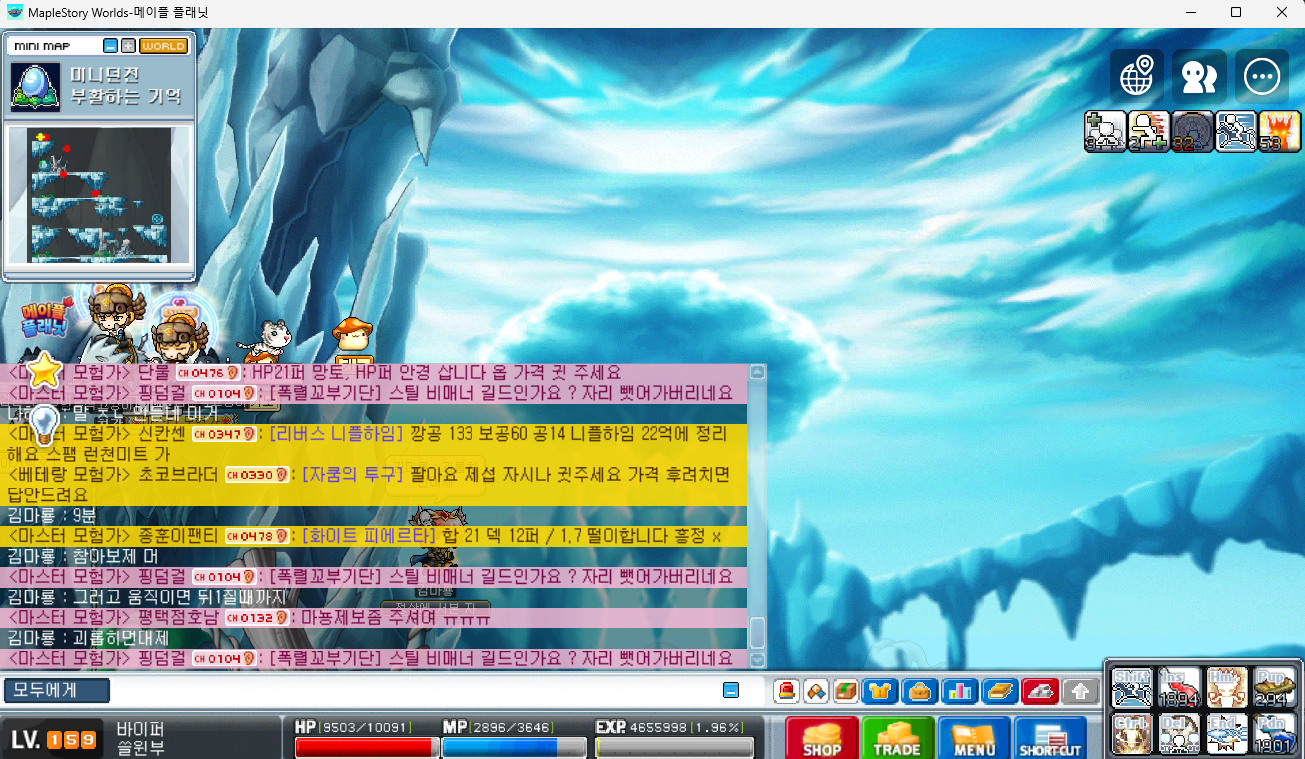Select the running figure buff icon showing 2

point(1148,131)
